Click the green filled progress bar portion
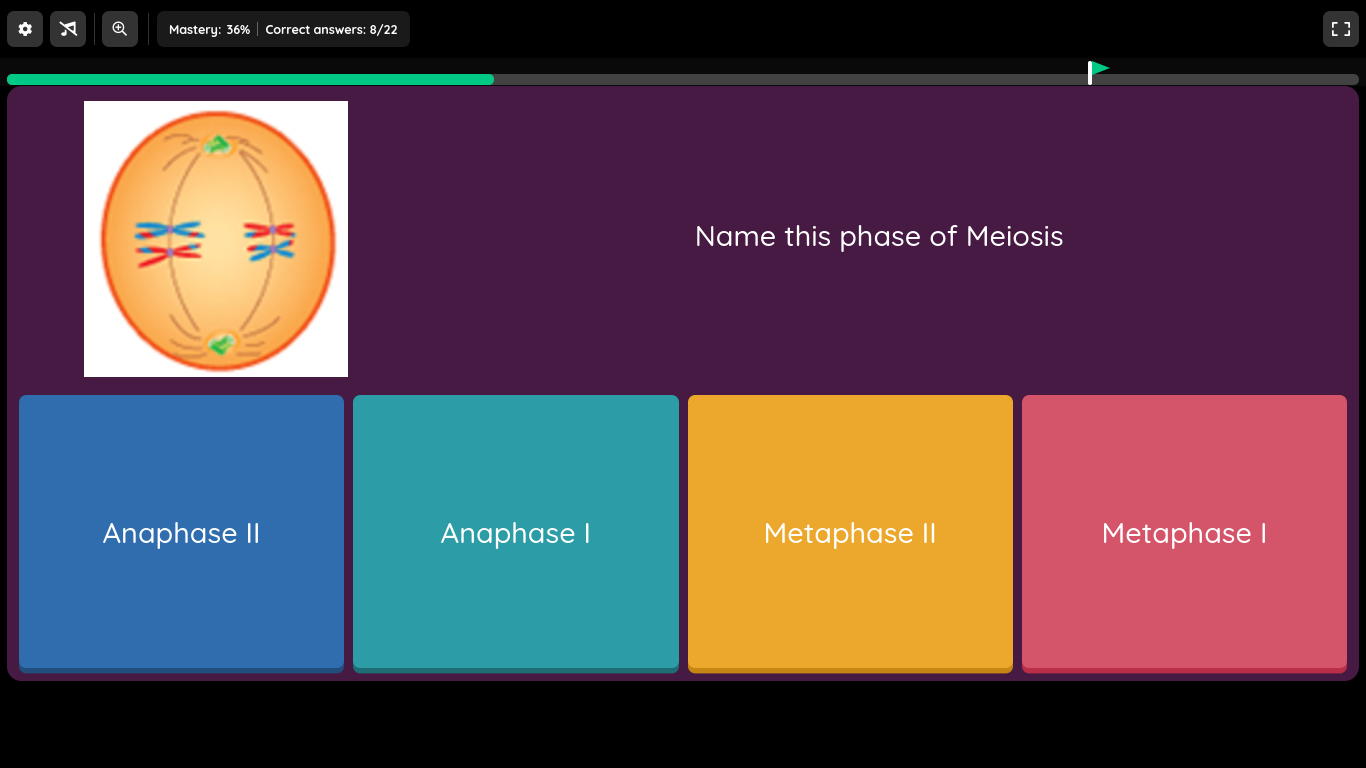The image size is (1366, 768). tap(250, 79)
